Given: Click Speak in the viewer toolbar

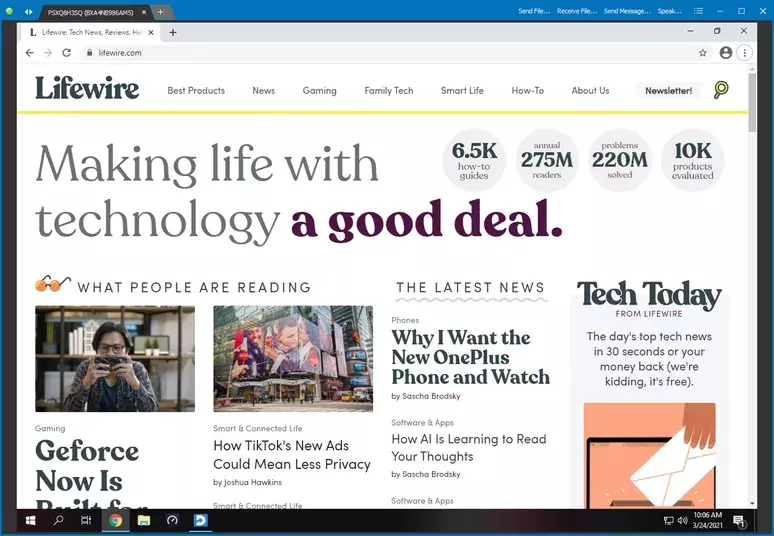Looking at the screenshot, I should pos(669,11).
